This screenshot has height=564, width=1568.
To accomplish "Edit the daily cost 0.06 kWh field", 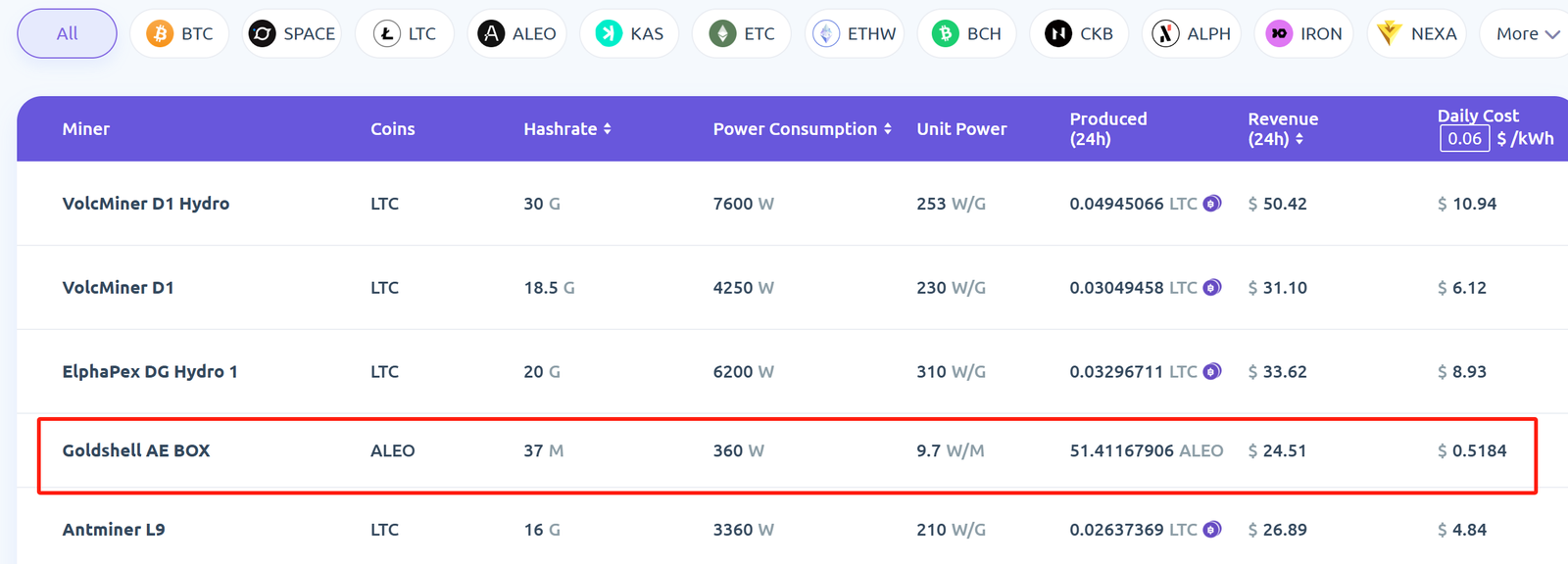I will coord(1464,139).
